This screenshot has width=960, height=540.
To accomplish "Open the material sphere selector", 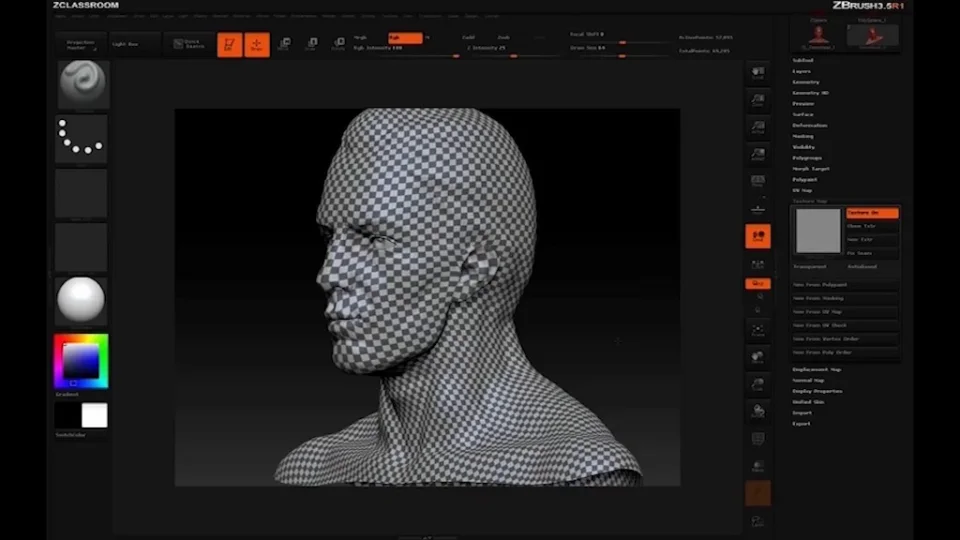I will coord(81,301).
